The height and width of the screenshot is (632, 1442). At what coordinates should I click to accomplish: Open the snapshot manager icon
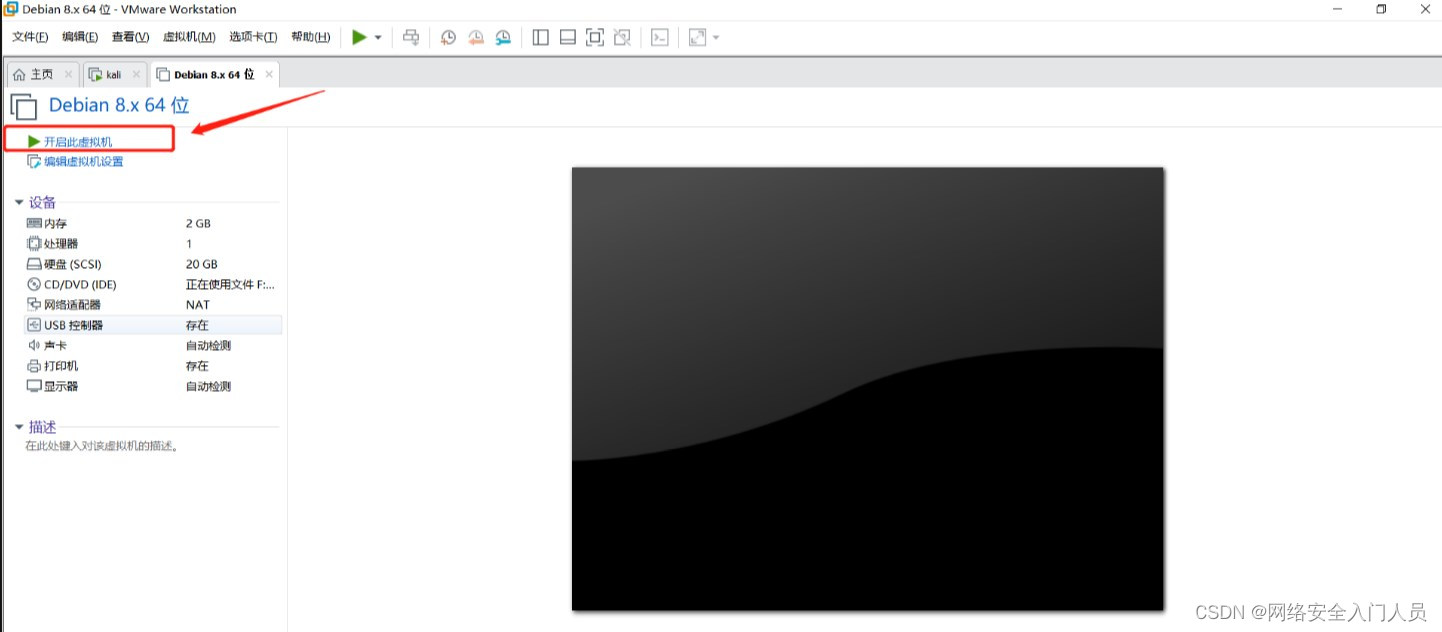click(503, 37)
